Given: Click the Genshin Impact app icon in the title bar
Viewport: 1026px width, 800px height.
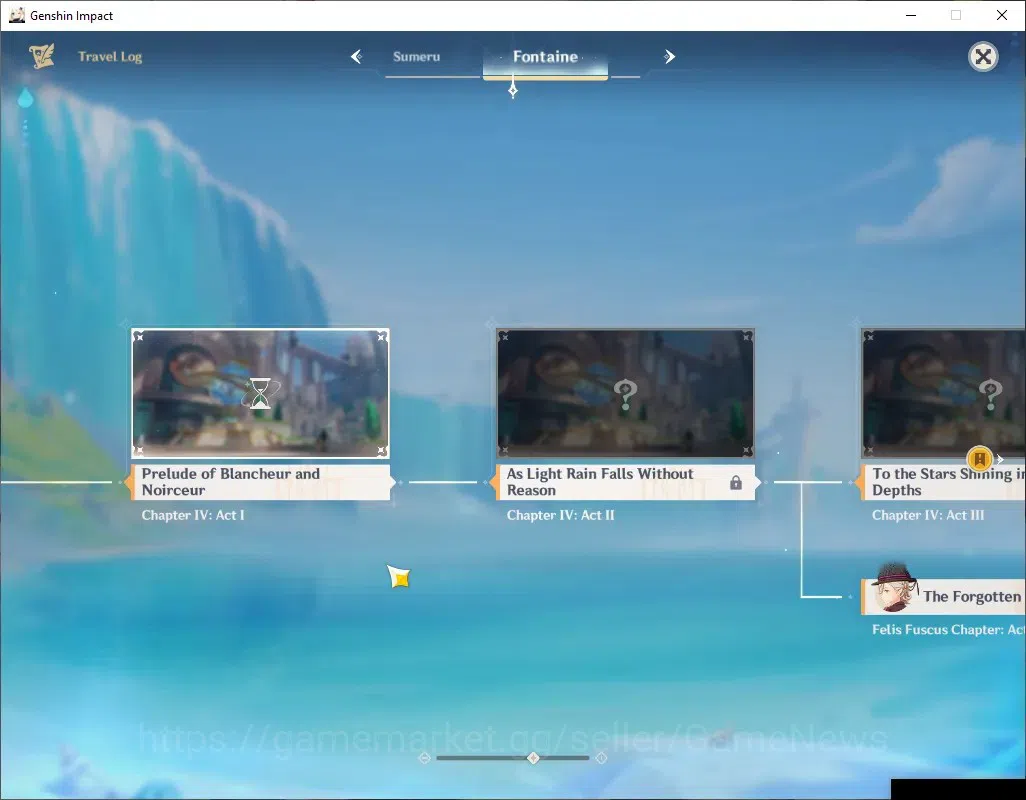Looking at the screenshot, I should 17,15.
